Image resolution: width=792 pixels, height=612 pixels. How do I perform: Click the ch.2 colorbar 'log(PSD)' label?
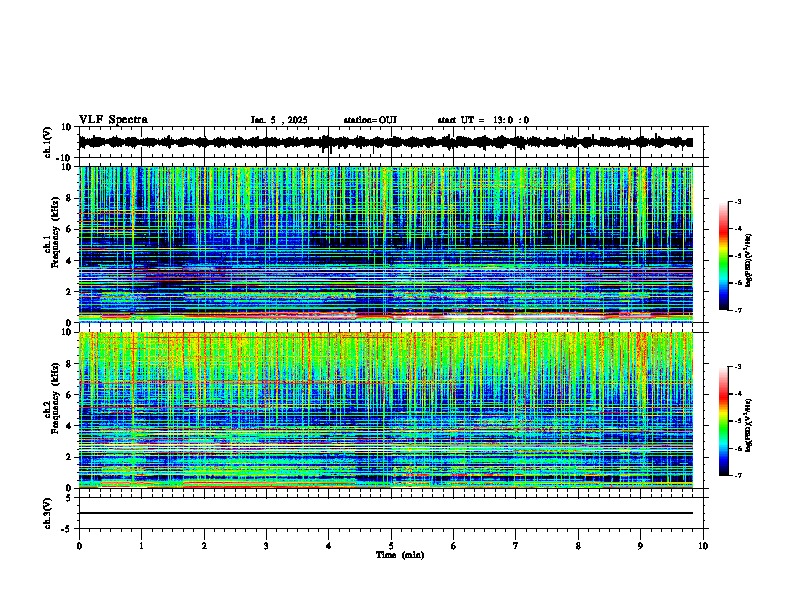pyautogui.click(x=748, y=425)
